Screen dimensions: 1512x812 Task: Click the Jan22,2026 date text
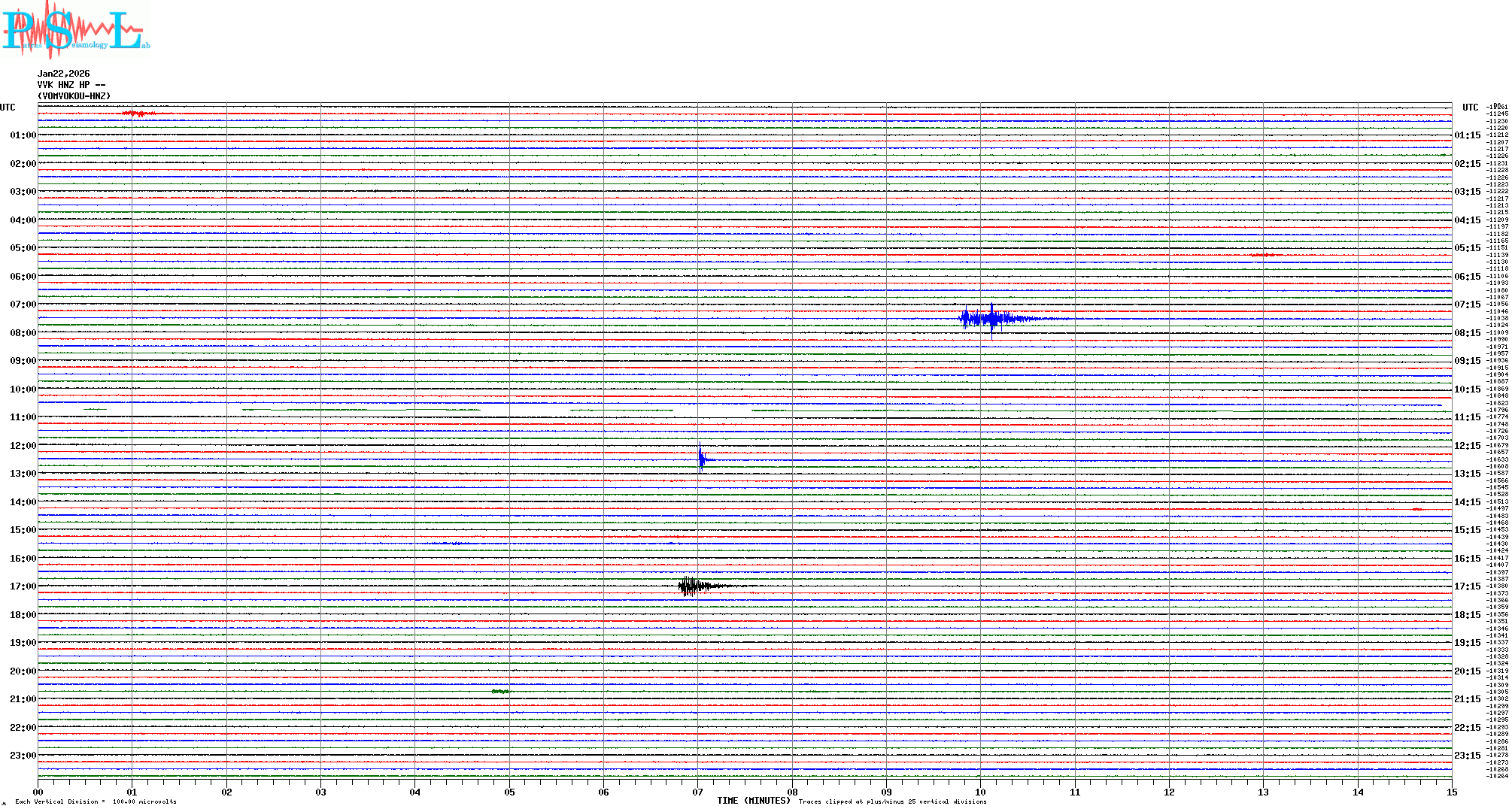[63, 74]
